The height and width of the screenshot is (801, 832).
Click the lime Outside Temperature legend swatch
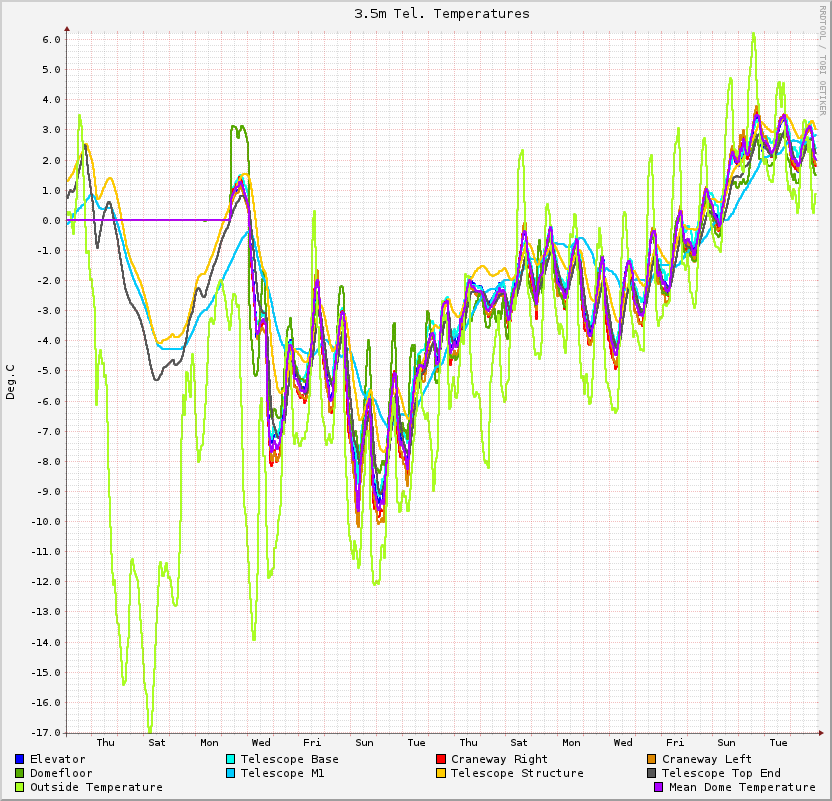pyautogui.click(x=20, y=788)
